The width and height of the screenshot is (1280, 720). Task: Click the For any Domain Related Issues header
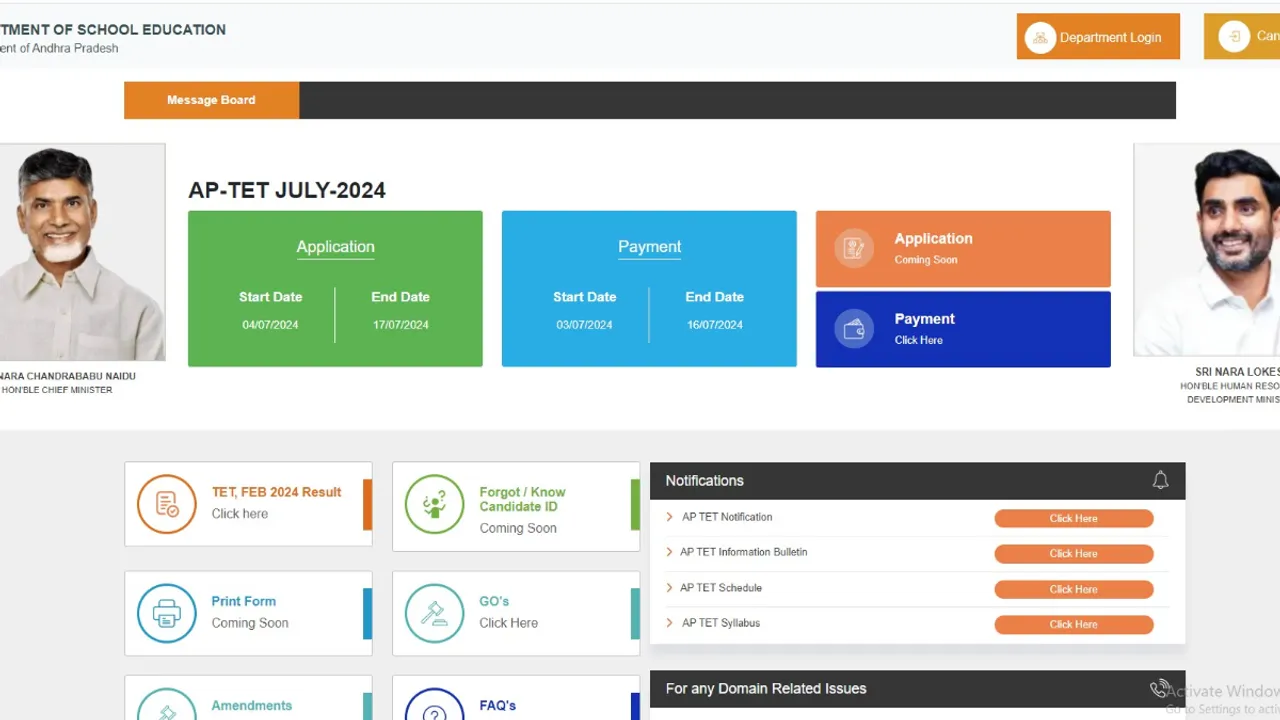tap(917, 689)
